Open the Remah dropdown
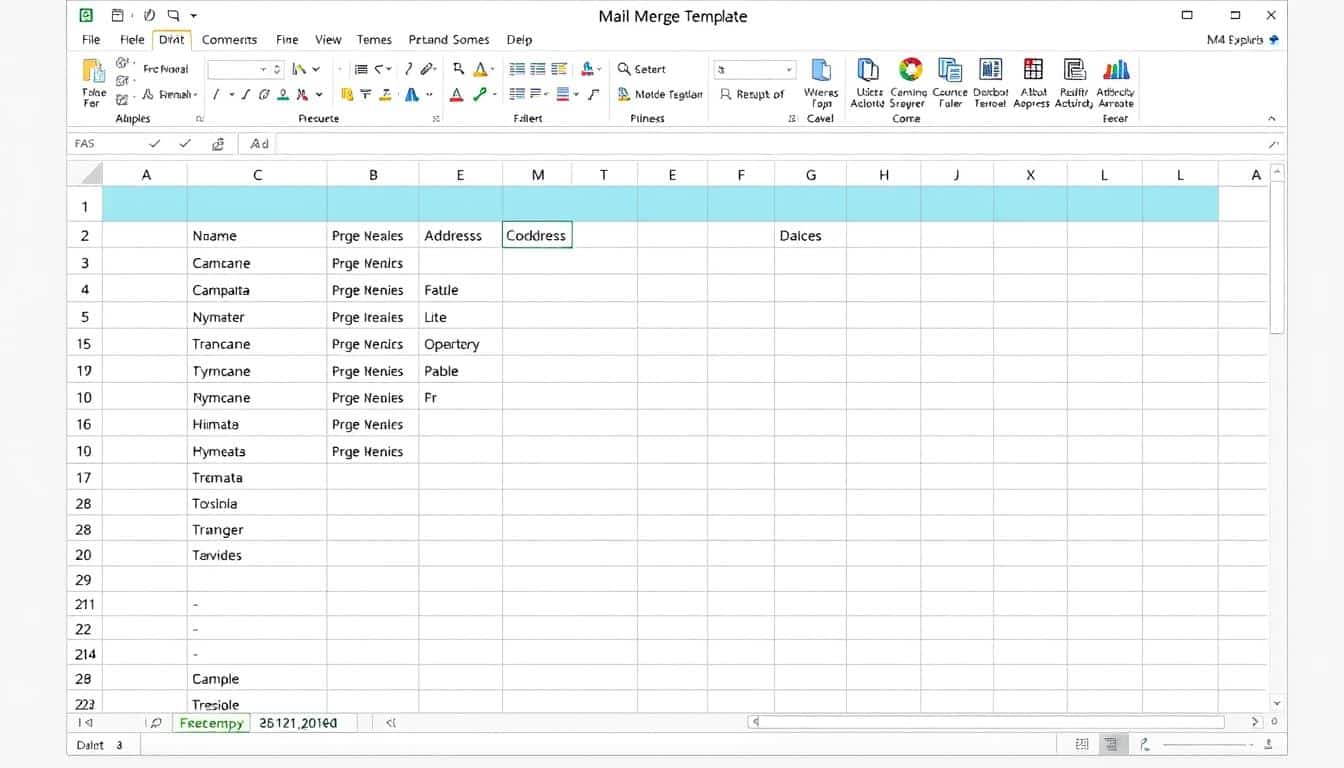The width and height of the screenshot is (1344, 768). click(x=171, y=94)
